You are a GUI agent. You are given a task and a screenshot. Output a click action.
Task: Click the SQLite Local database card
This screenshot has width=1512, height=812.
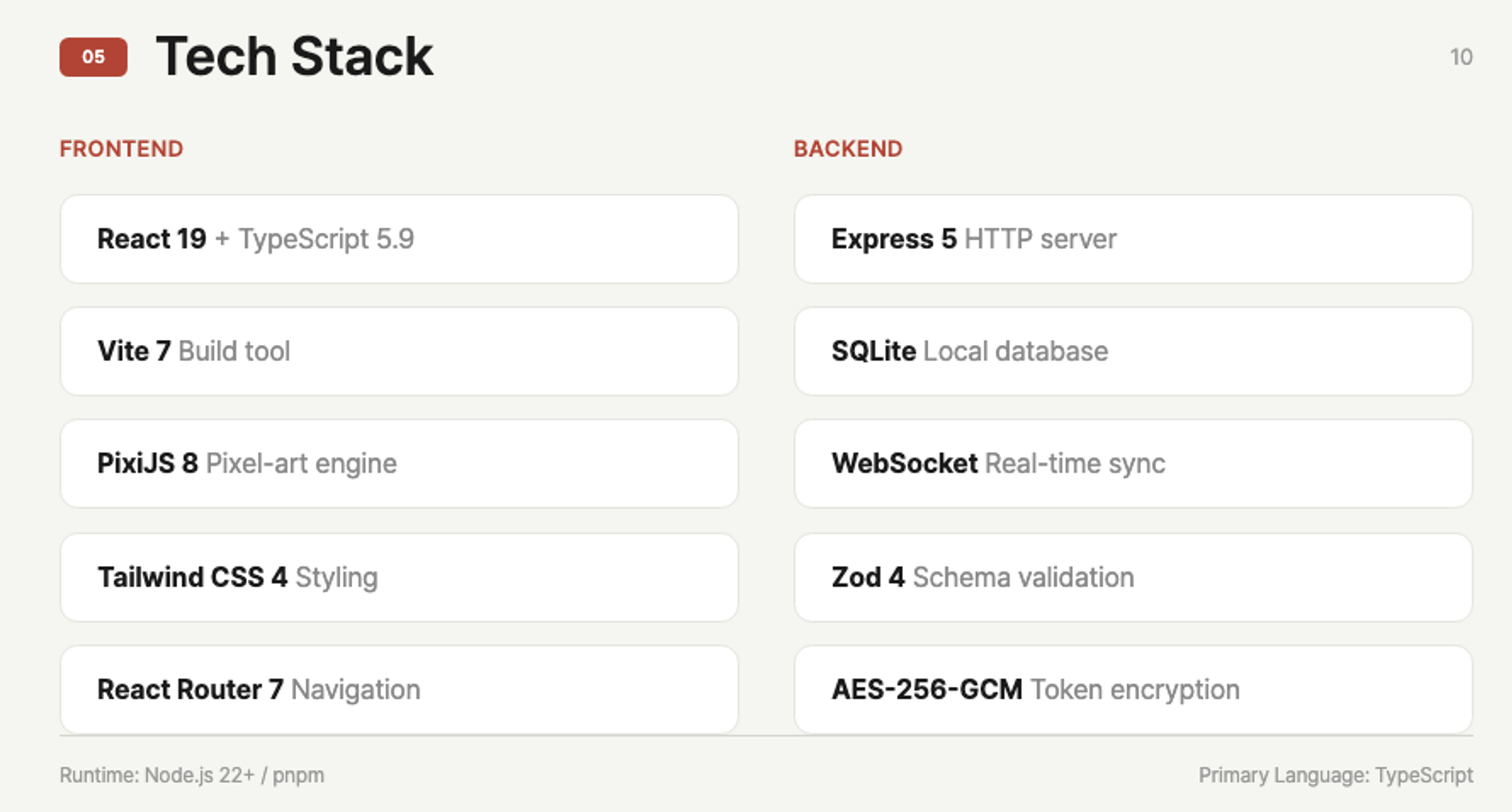click(x=1132, y=351)
